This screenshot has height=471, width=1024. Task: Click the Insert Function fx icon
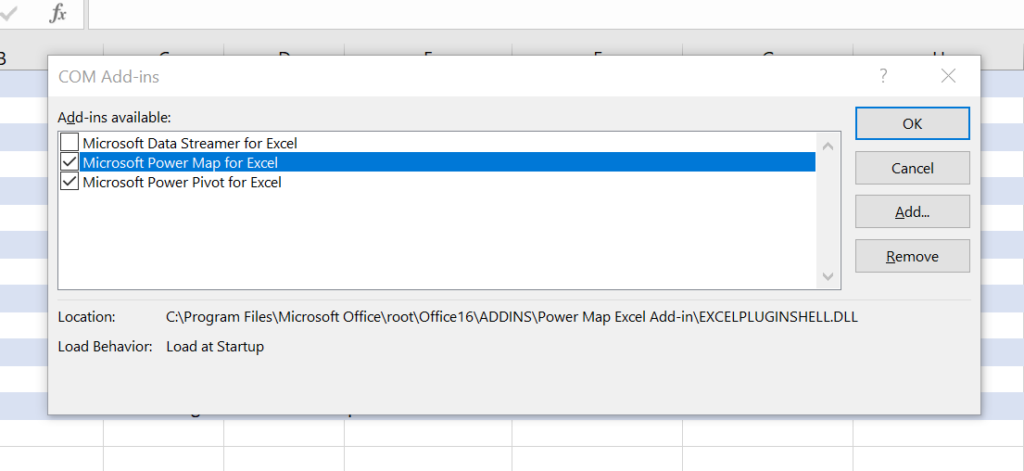(59, 13)
